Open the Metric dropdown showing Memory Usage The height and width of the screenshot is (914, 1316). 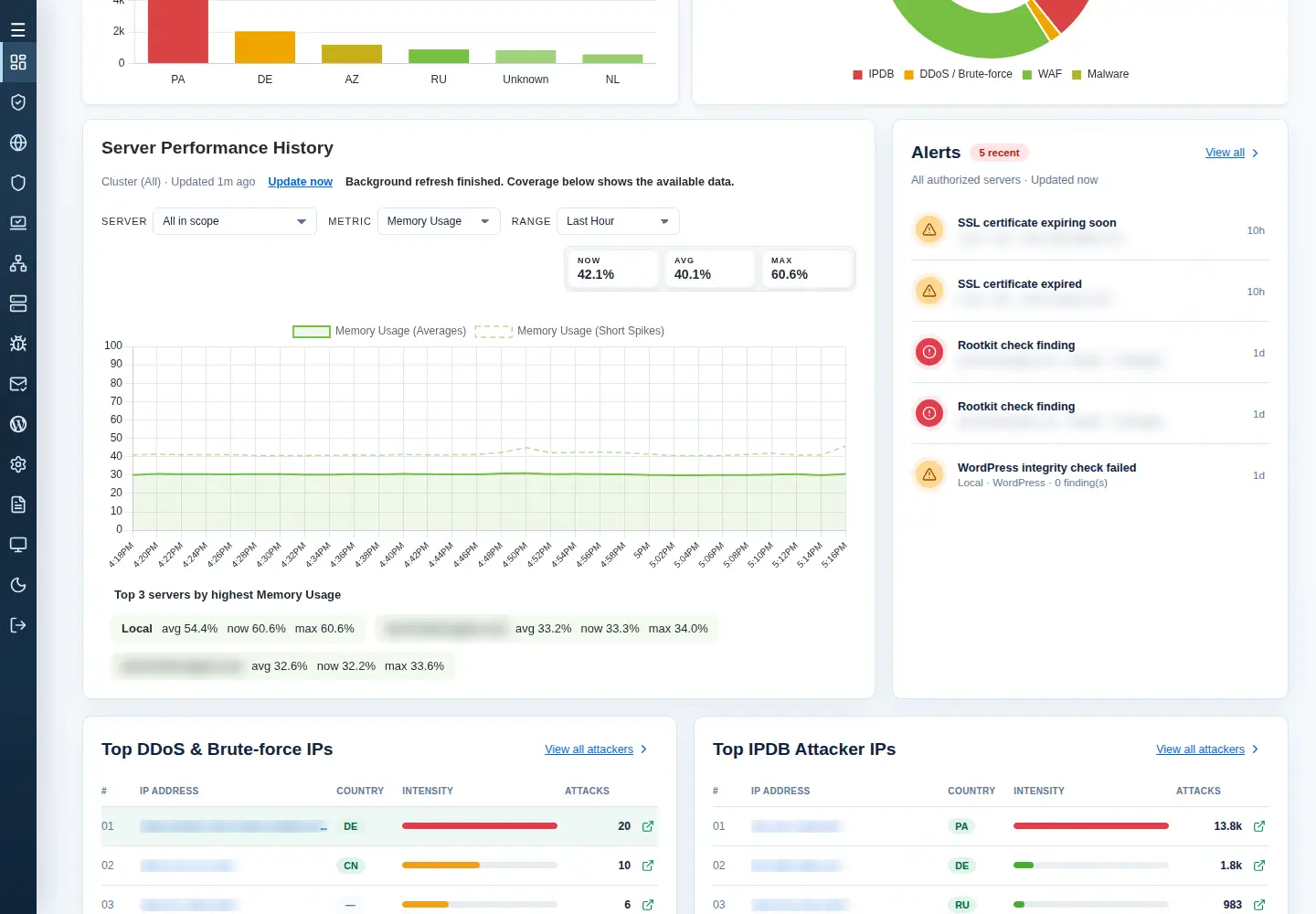point(439,221)
